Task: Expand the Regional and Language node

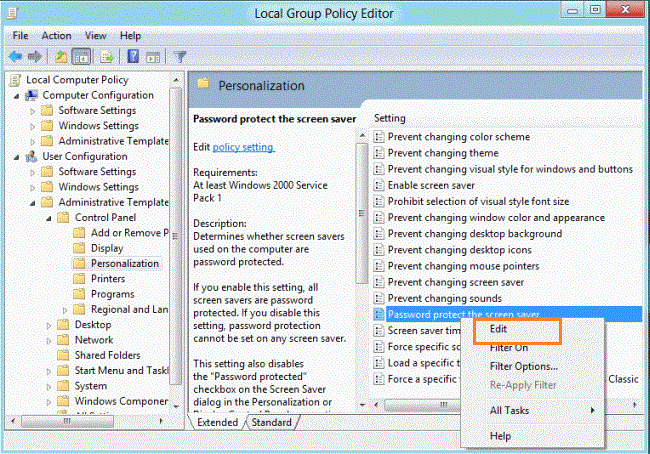Action: (65, 310)
